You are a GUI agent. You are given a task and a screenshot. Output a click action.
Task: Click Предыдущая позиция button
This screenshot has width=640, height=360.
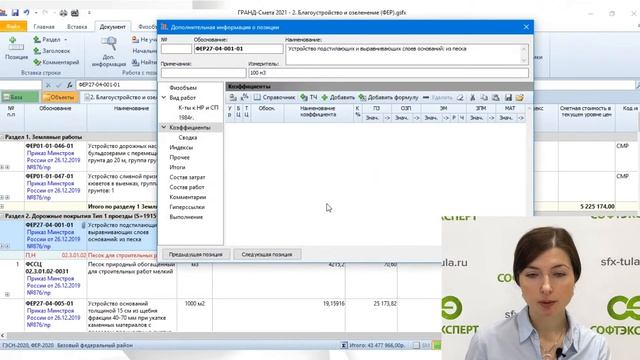pos(196,254)
